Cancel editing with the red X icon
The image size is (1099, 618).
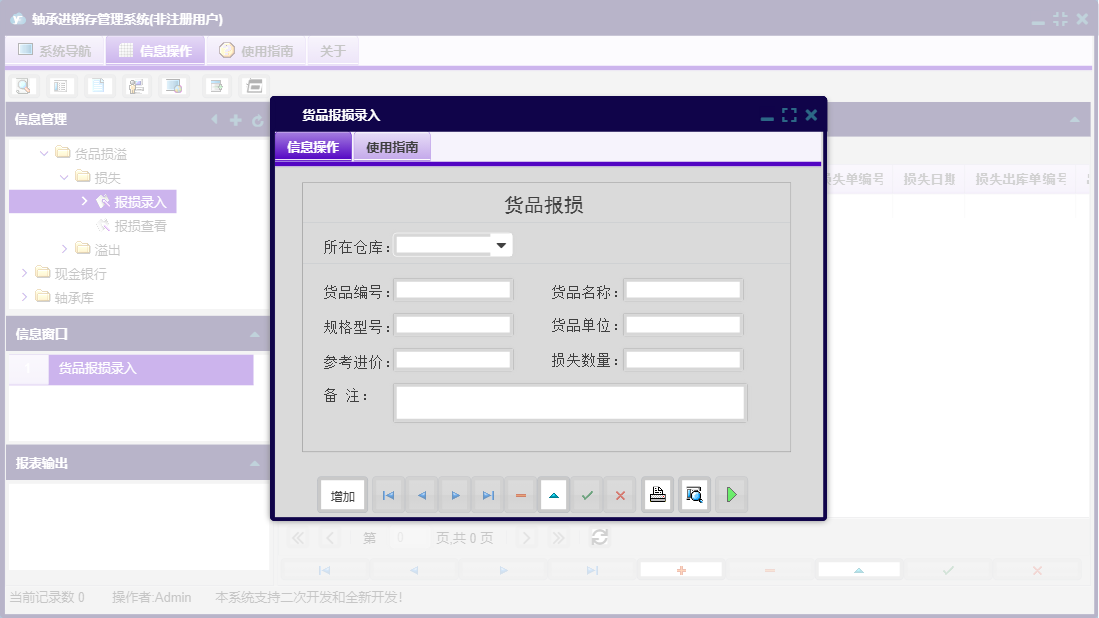(x=620, y=494)
